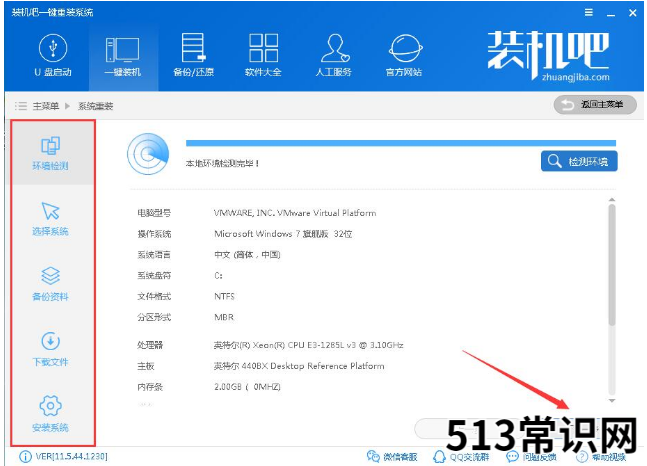Click the vertical scrollbar thumb
Image resolution: width=647 pixels, height=466 pixels.
click(x=612, y=265)
